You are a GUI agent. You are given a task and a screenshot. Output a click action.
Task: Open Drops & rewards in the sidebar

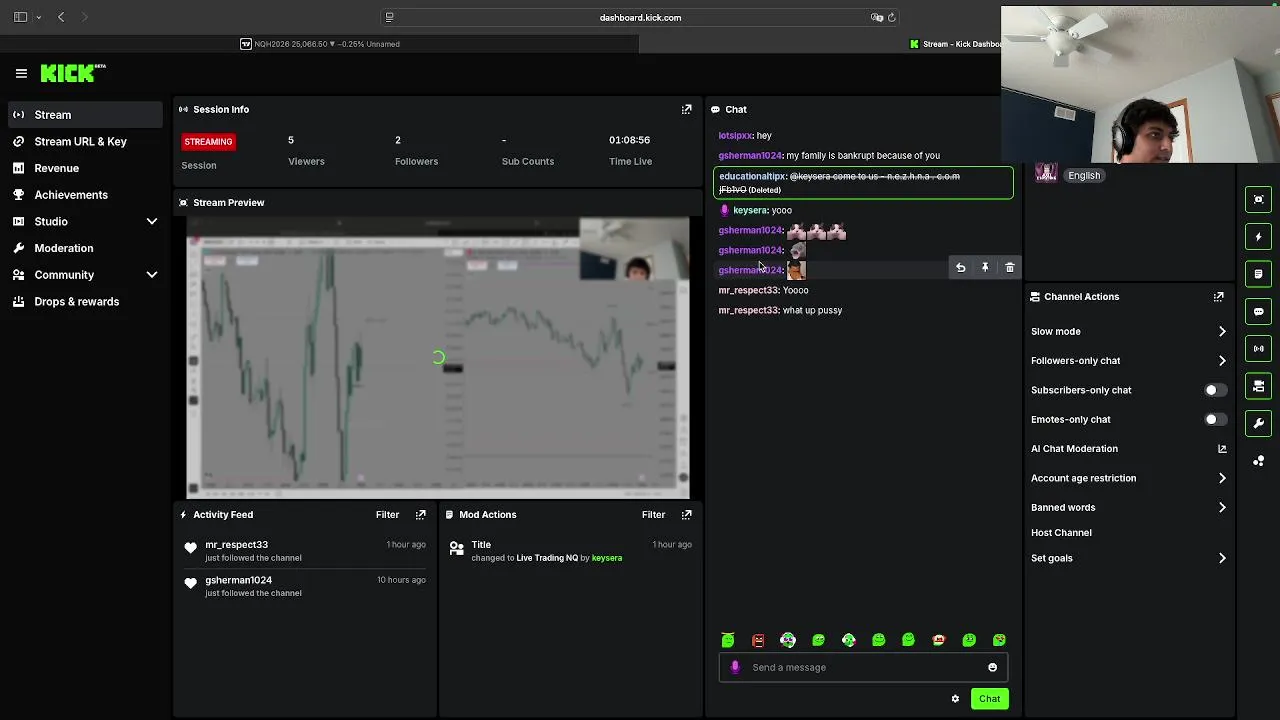coord(84,302)
